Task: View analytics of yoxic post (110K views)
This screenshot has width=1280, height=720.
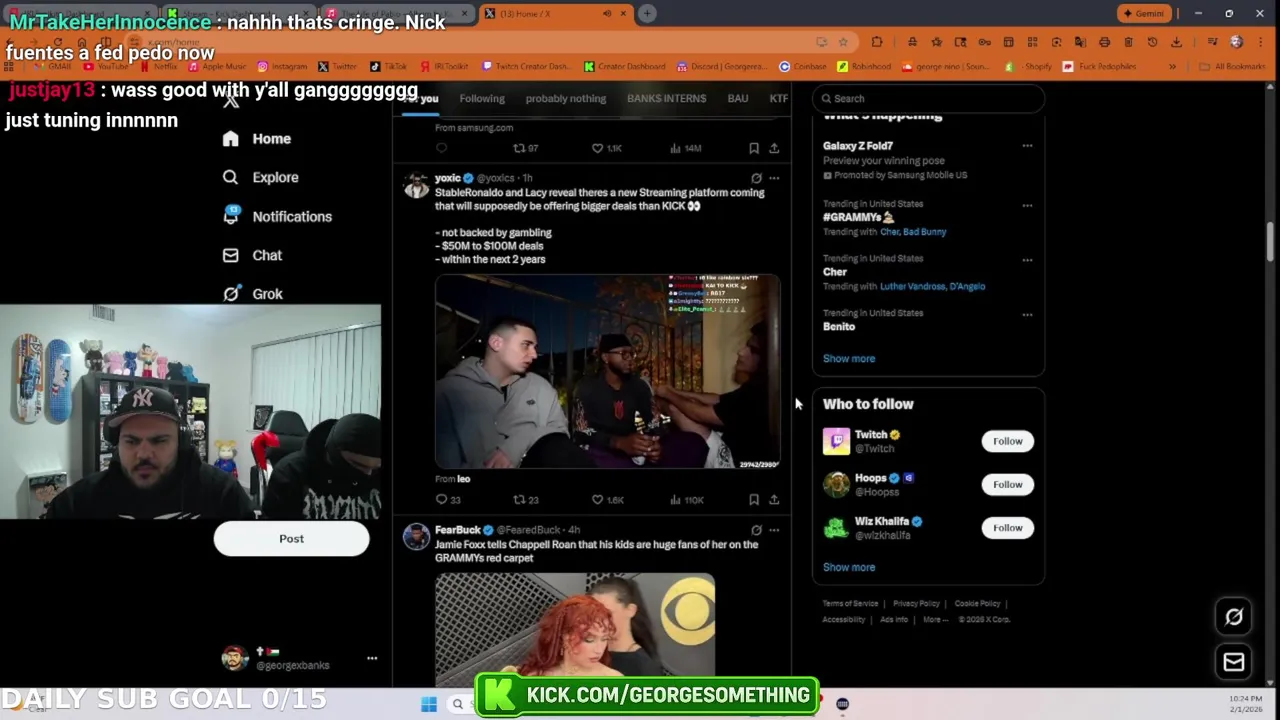Action: (687, 500)
